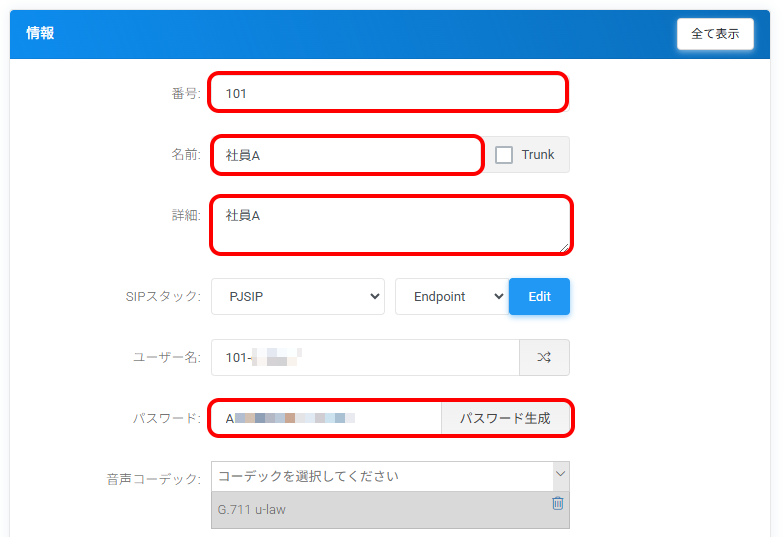Delete the G.711 u-law codec with trash icon
Screen dimensions: 784x537
[x=558, y=503]
